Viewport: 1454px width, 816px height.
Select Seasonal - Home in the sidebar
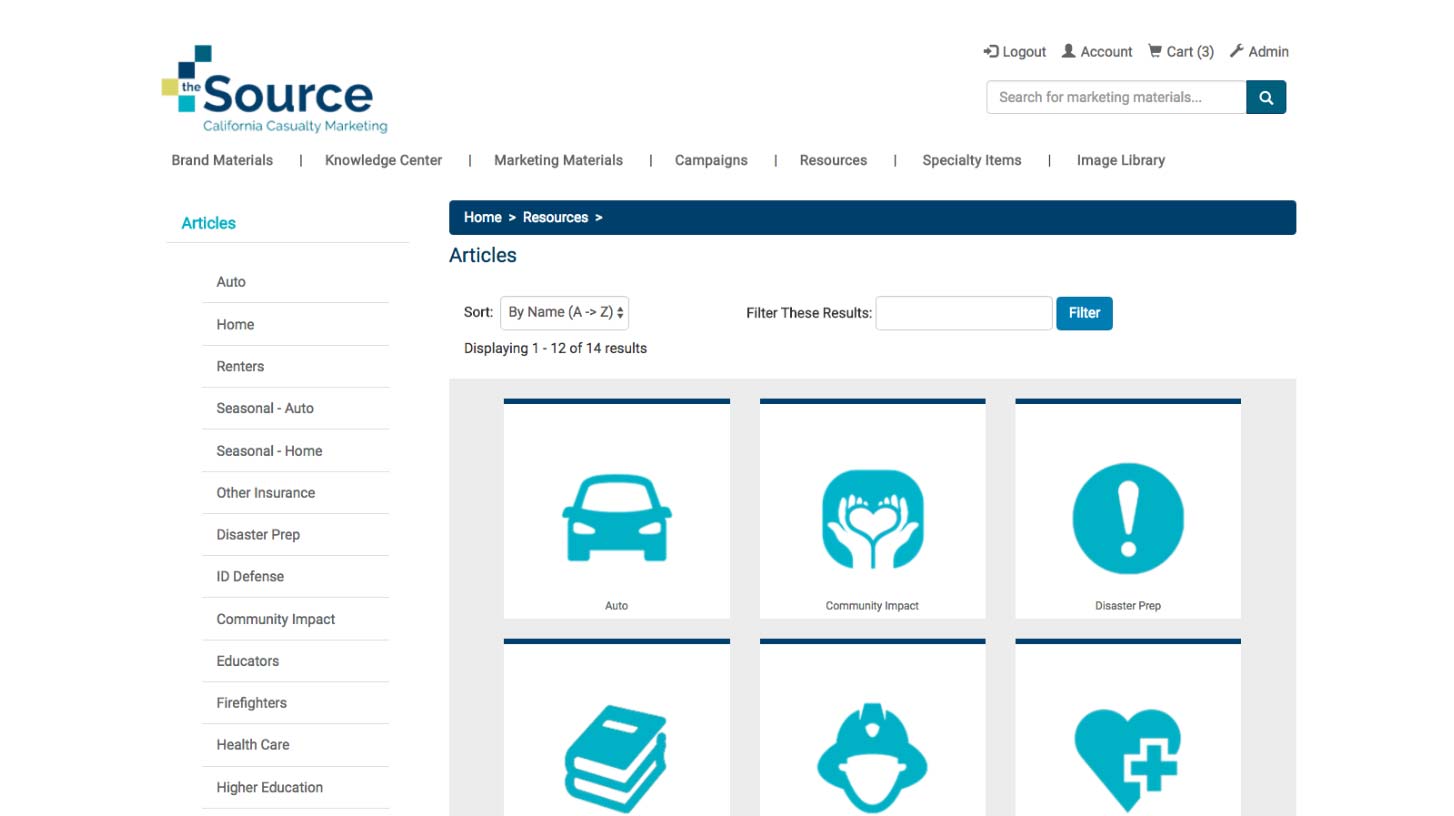[269, 451]
